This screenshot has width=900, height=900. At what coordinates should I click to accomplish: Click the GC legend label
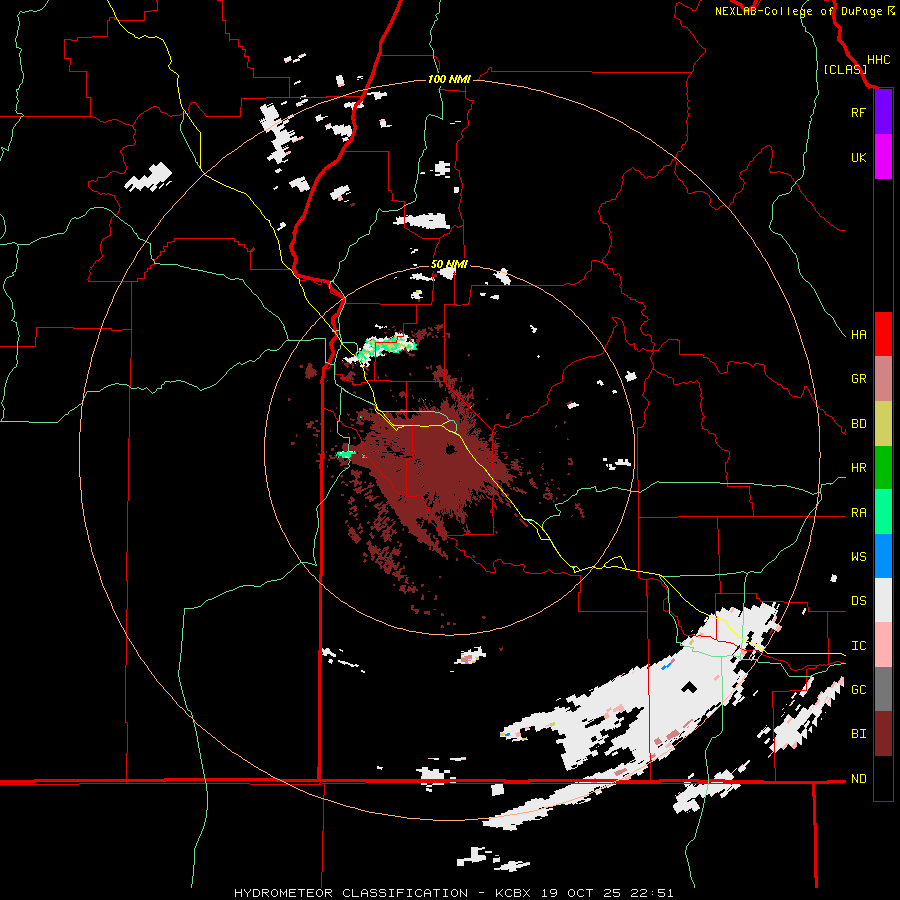tap(858, 690)
